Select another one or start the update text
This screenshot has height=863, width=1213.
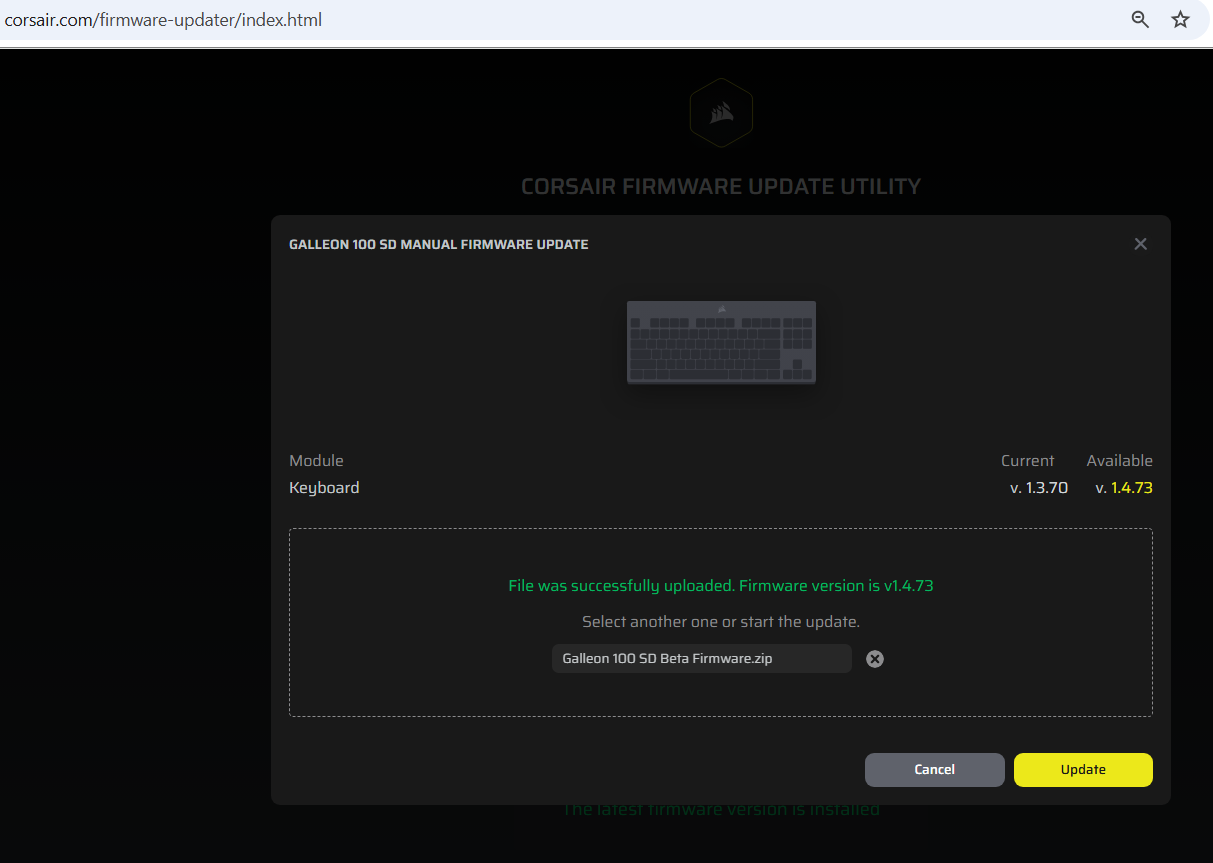point(721,620)
